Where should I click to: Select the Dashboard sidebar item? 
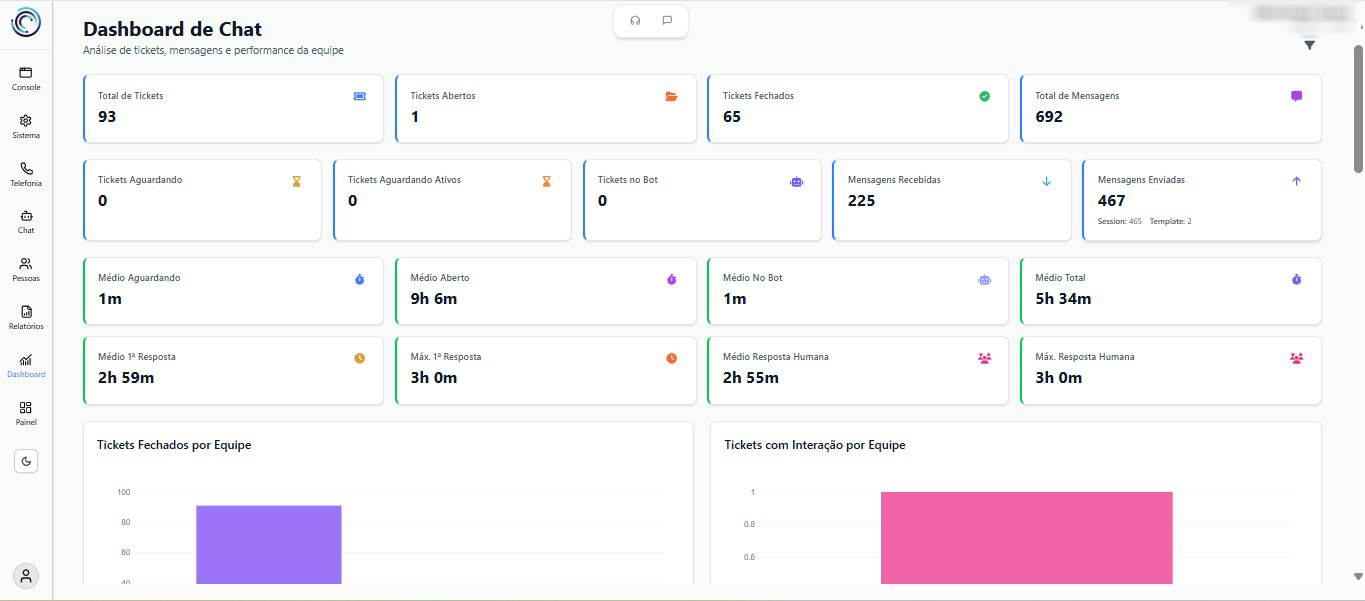pos(26,365)
